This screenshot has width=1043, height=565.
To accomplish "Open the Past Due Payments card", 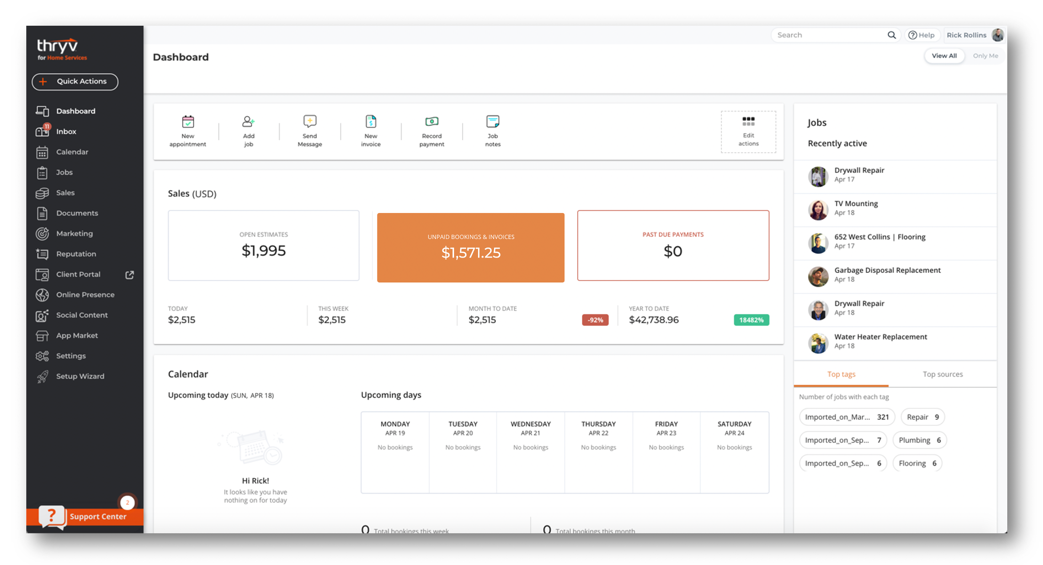I will [673, 246].
